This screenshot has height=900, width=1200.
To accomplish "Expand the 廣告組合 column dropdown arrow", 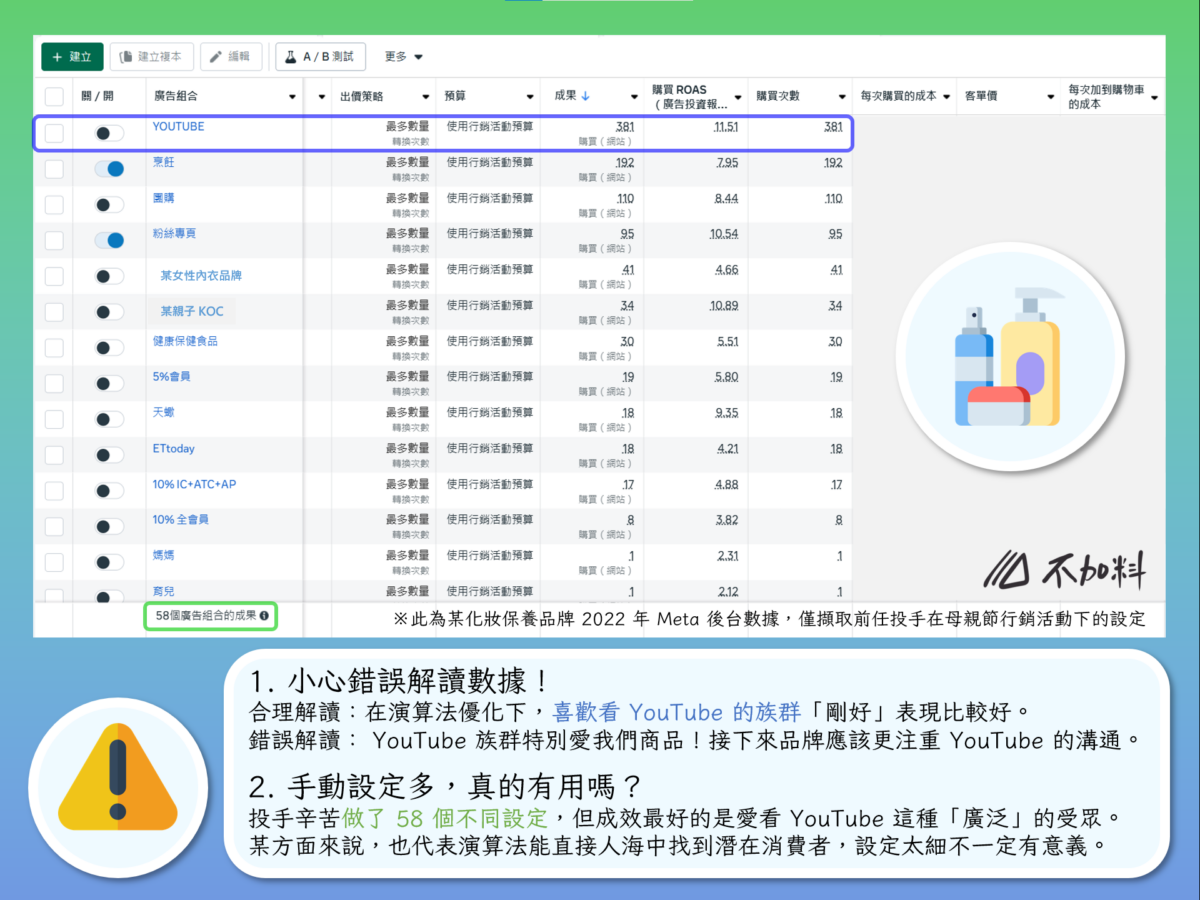I will pyautogui.click(x=292, y=97).
